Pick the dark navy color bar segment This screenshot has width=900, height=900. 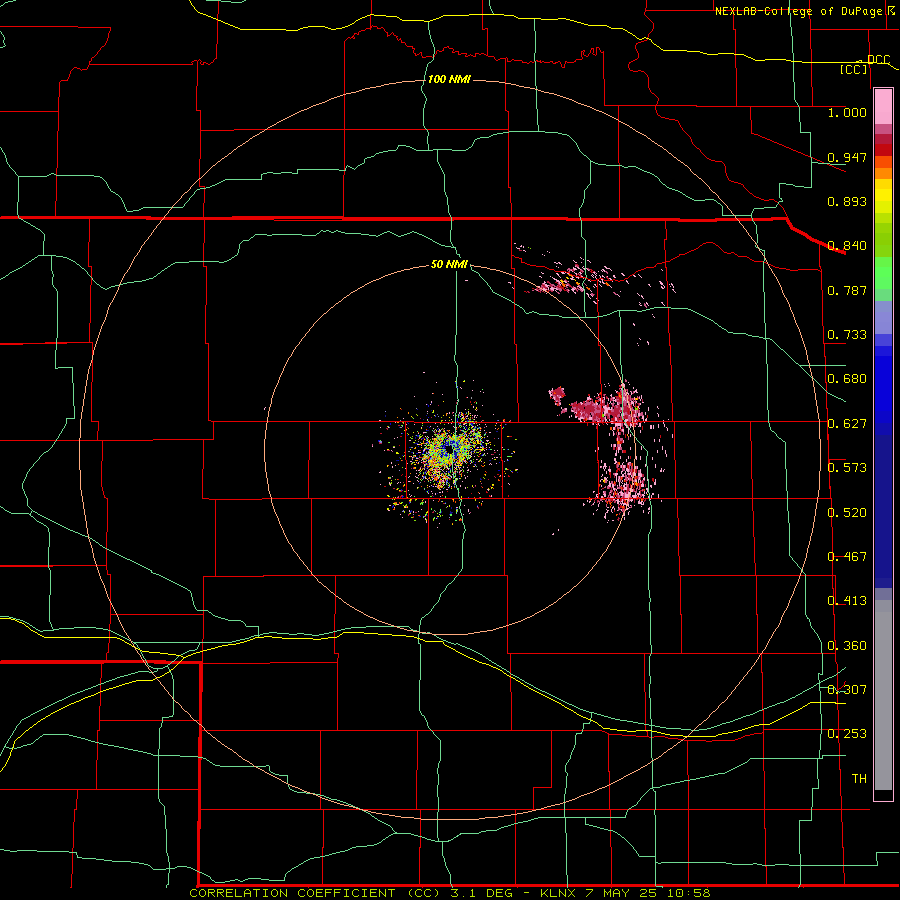tap(883, 511)
